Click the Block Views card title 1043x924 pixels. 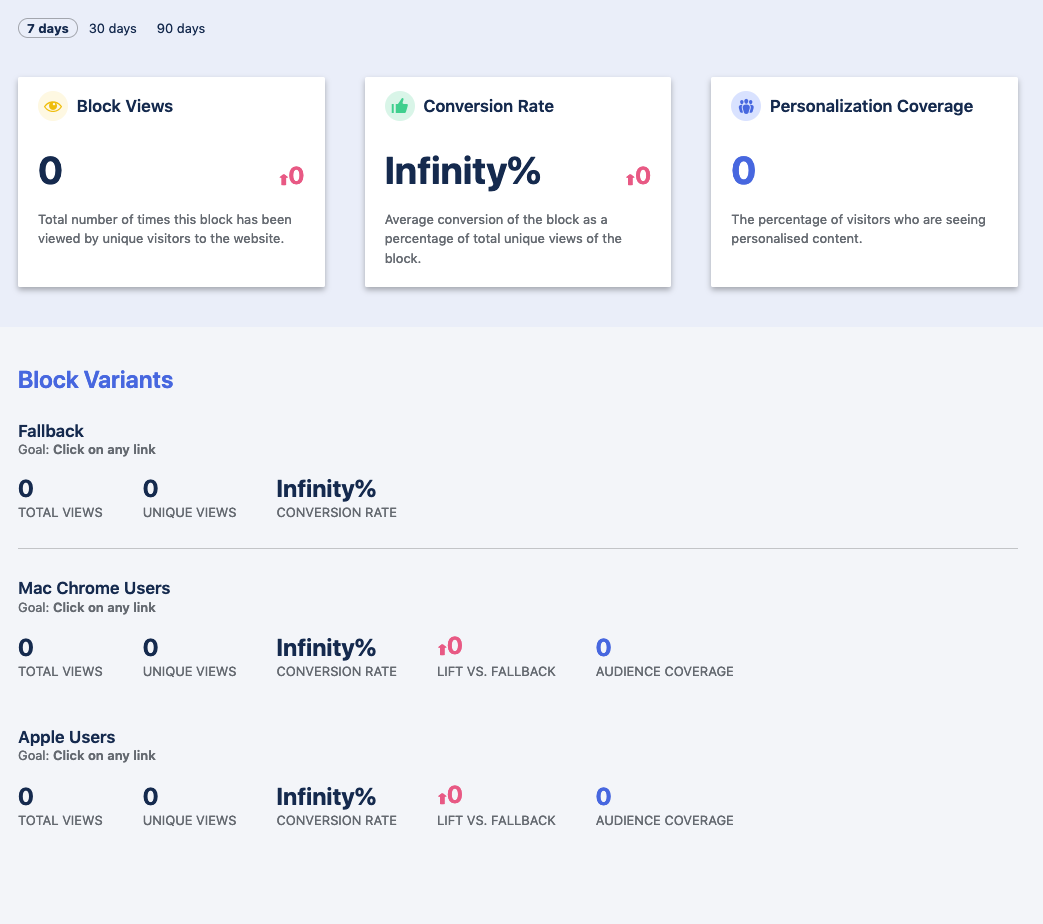point(124,106)
